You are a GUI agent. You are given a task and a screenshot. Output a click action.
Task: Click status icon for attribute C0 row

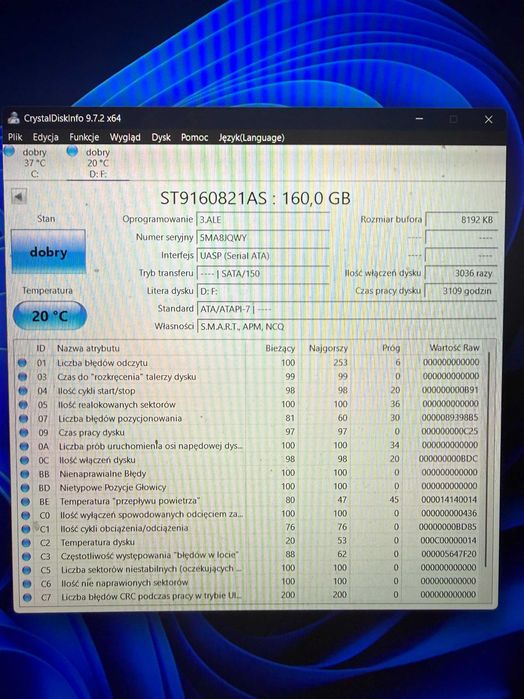pos(25,515)
